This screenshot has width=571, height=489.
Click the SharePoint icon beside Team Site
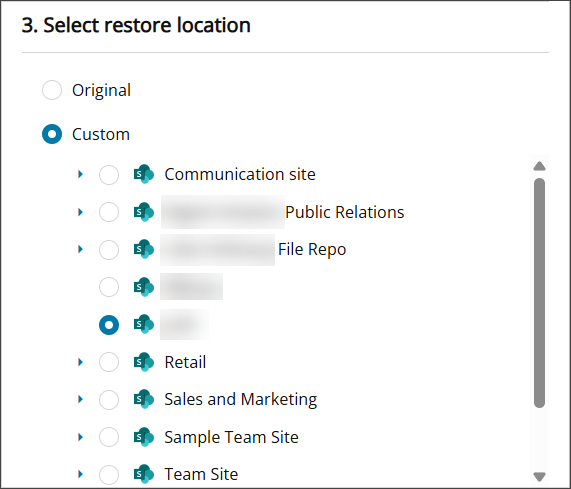coord(143,474)
